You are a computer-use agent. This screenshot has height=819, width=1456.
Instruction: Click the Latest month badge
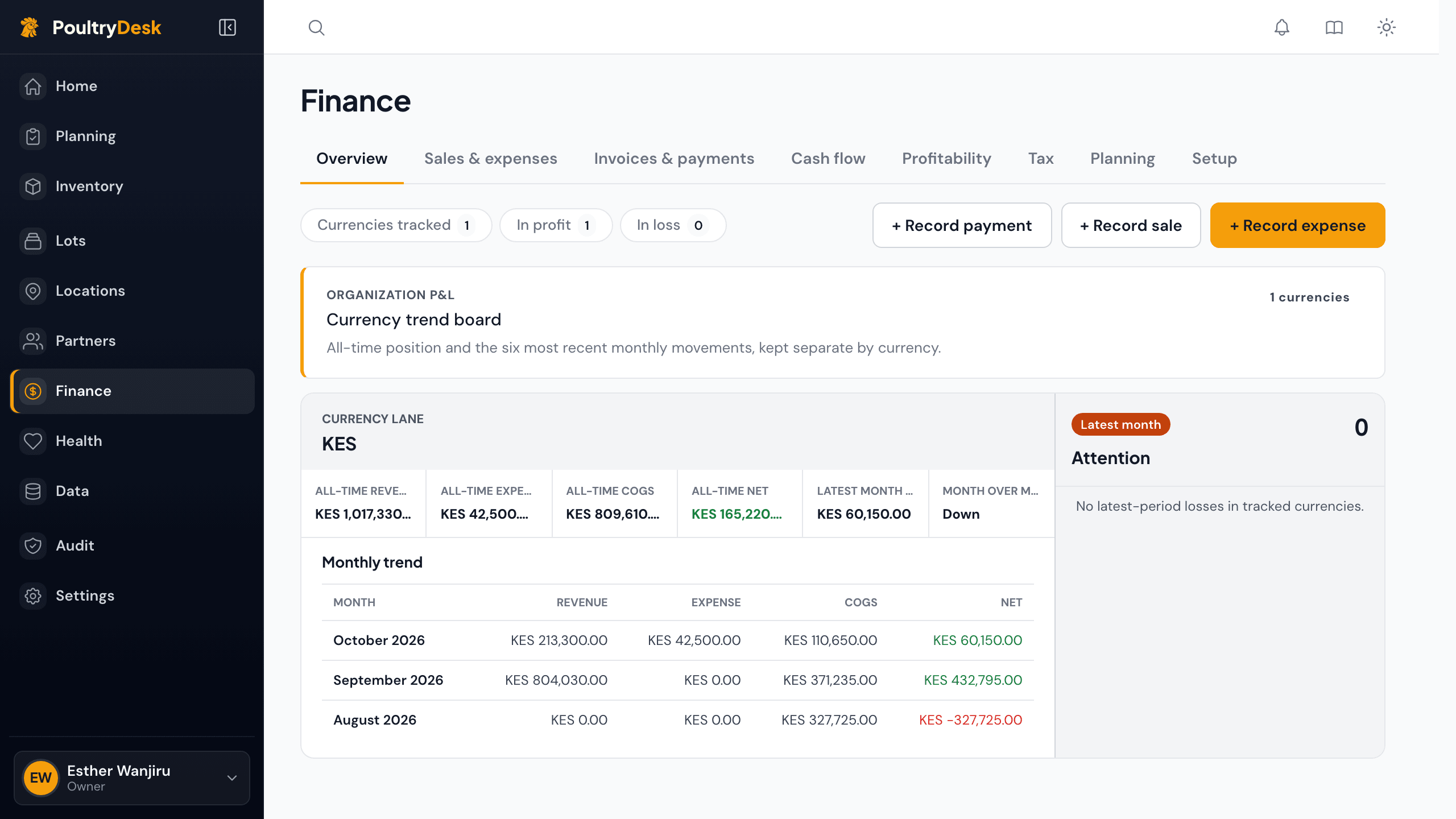coord(1120,425)
